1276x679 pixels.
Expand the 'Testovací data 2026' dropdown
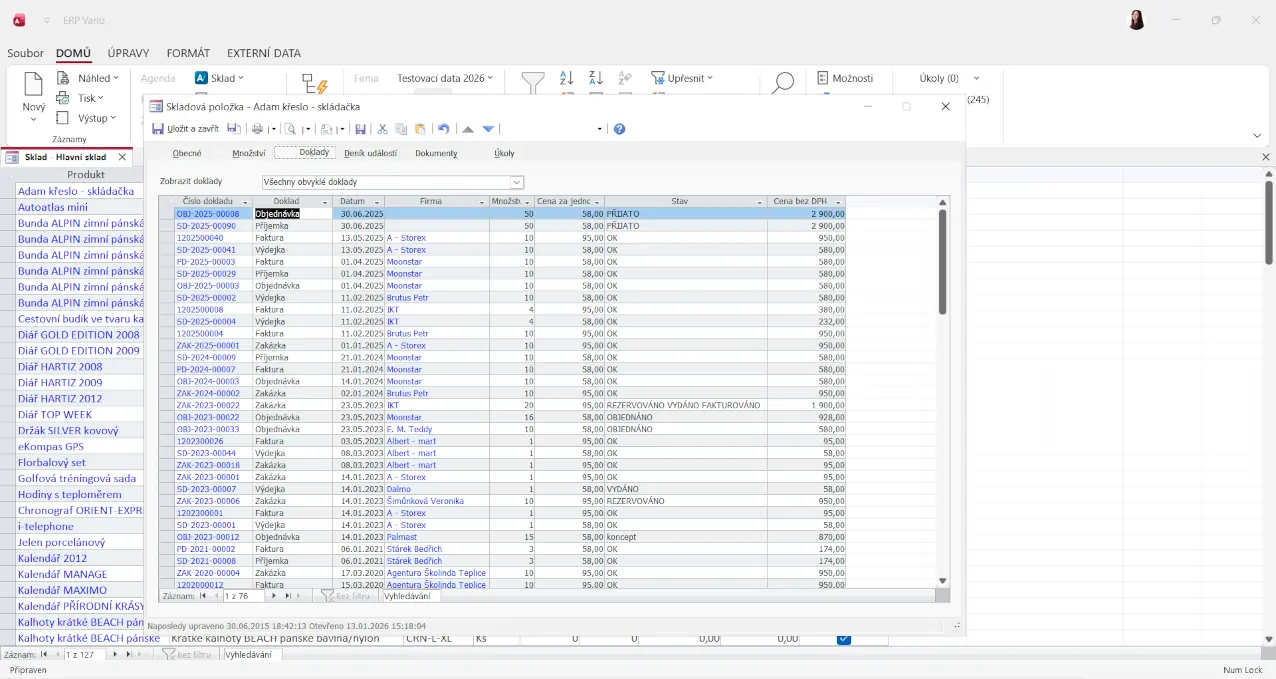pyautogui.click(x=492, y=78)
